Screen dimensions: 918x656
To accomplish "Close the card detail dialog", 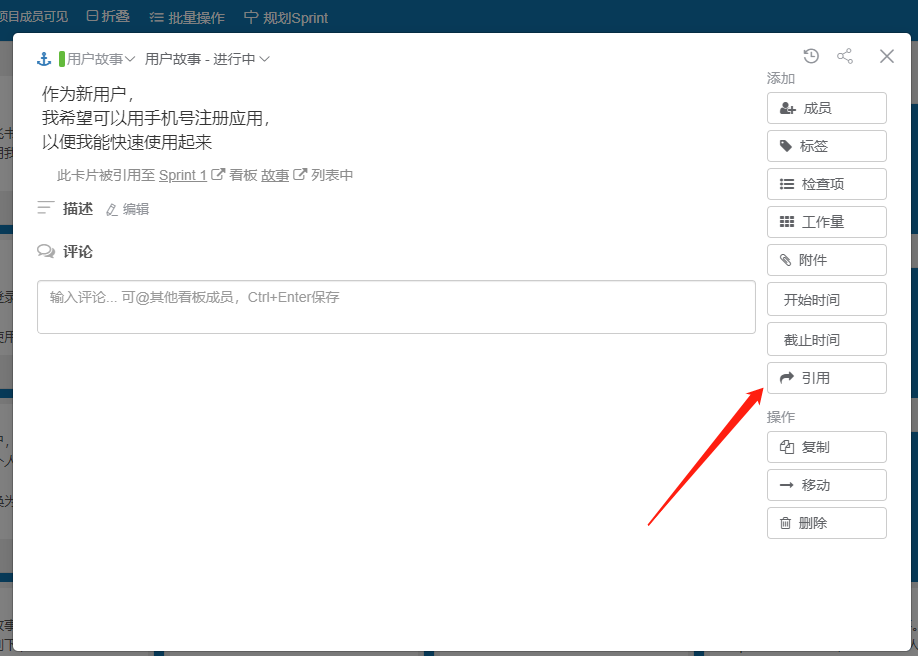I will (887, 56).
